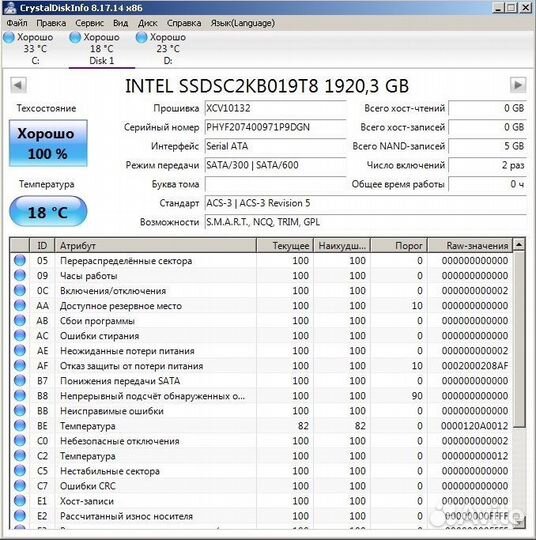This screenshot has height=540, width=536.
Task: Click the blue status orb for C:
Action: [x=9, y=37]
